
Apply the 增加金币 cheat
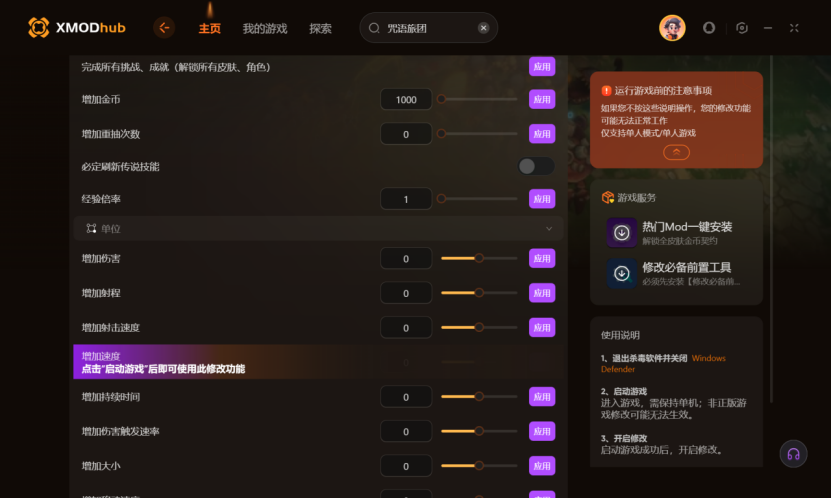pos(542,100)
